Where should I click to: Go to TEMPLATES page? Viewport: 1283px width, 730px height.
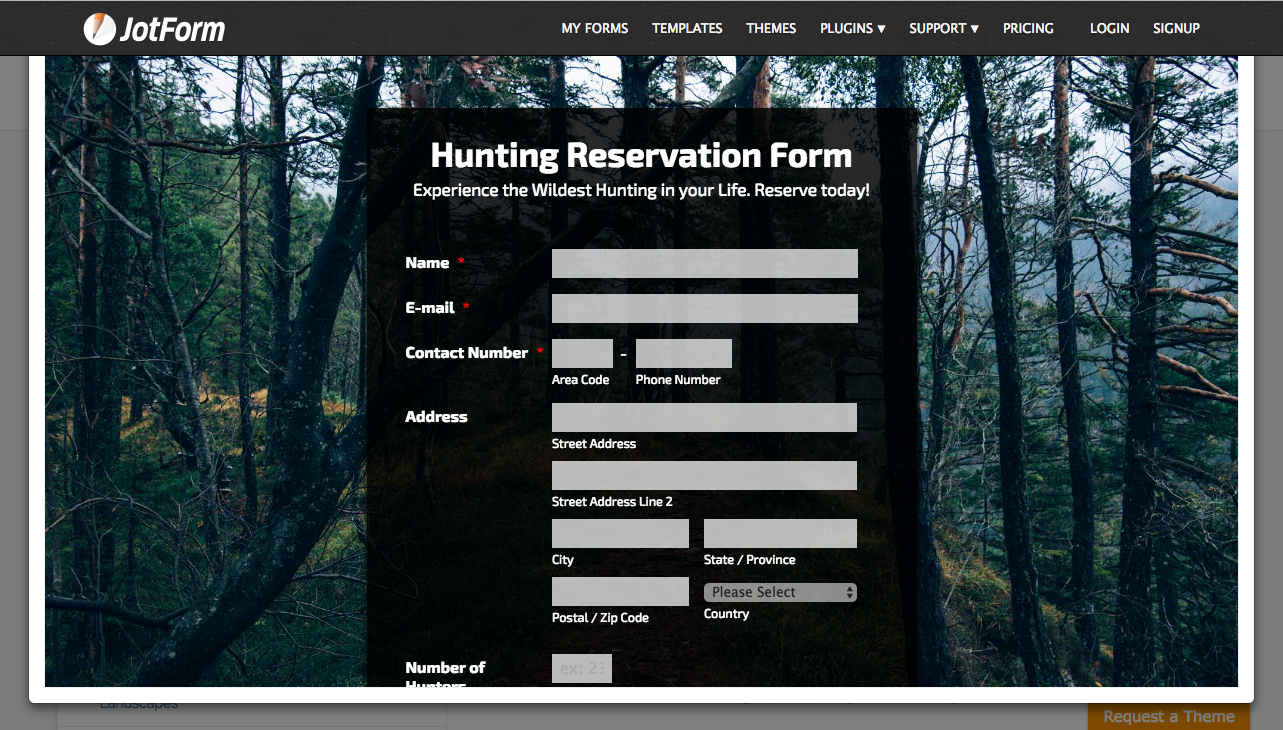[687, 28]
